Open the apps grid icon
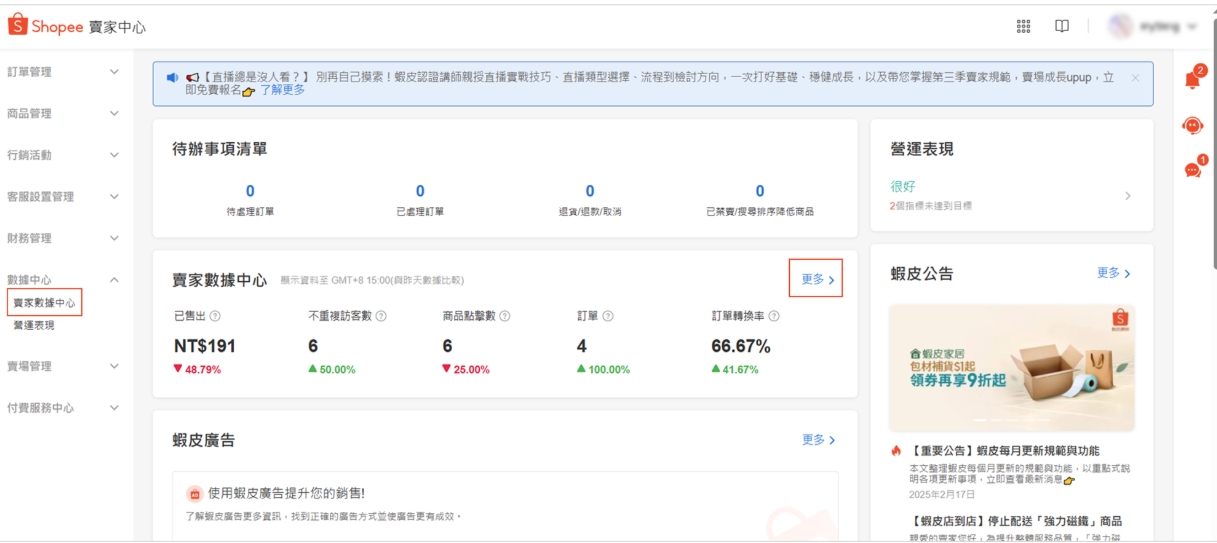This screenshot has width=1217, height=543. click(x=1023, y=27)
